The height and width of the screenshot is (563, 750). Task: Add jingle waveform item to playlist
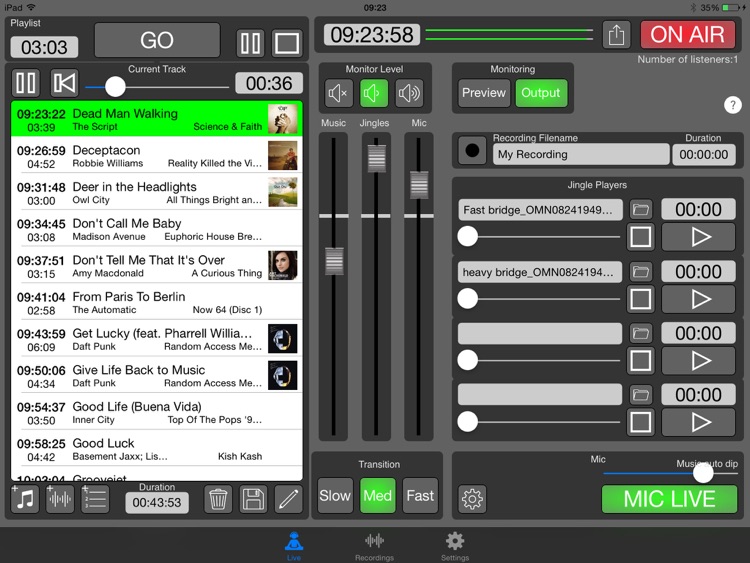(60, 499)
